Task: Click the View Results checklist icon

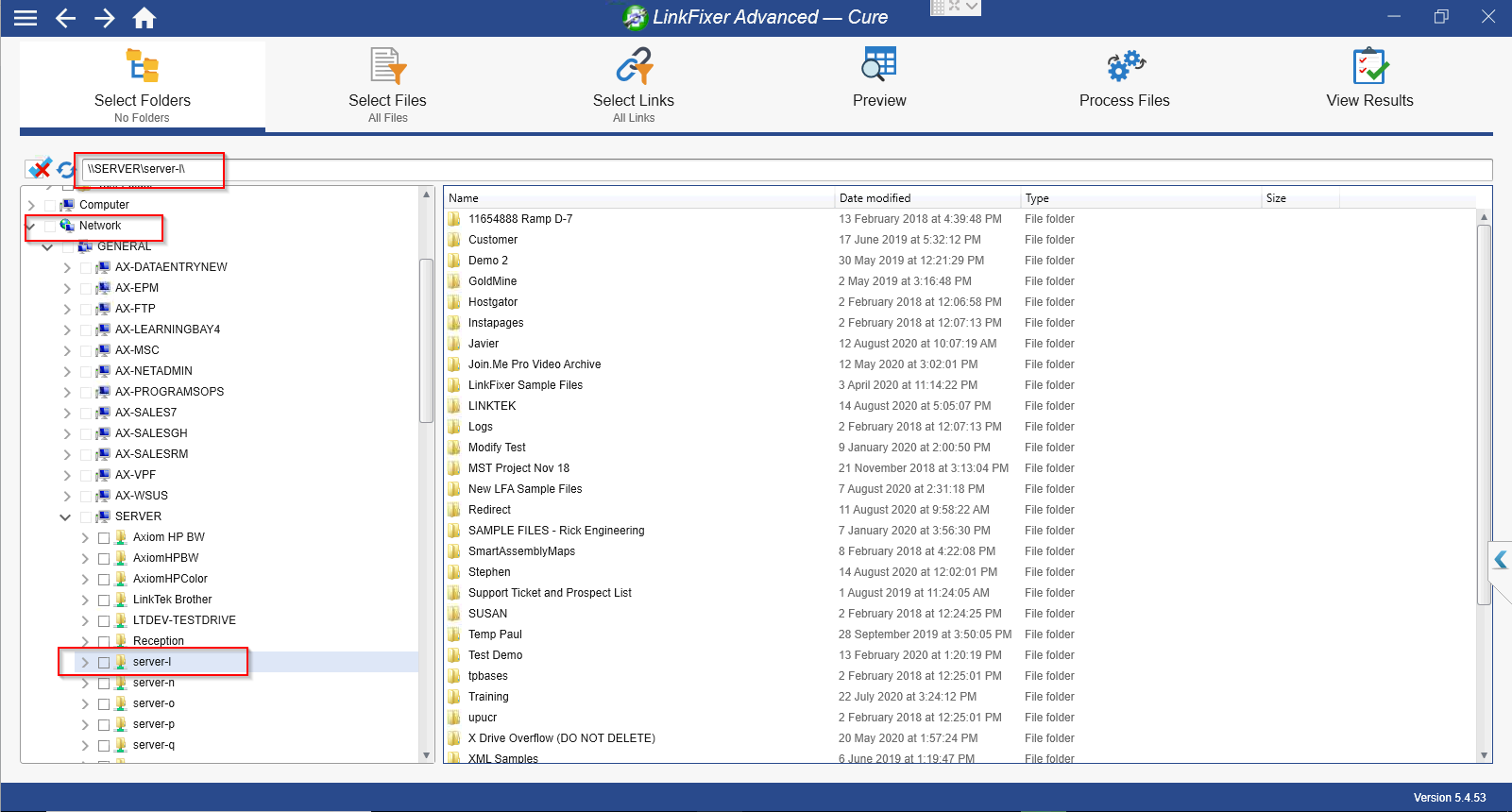Action: (1370, 66)
